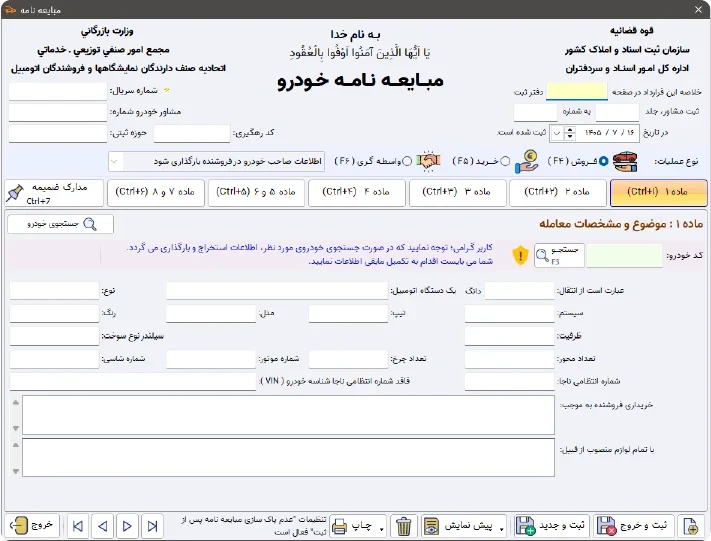Click the جستجو F3 search button
Screen dimensions: 711x541
pos(559,255)
